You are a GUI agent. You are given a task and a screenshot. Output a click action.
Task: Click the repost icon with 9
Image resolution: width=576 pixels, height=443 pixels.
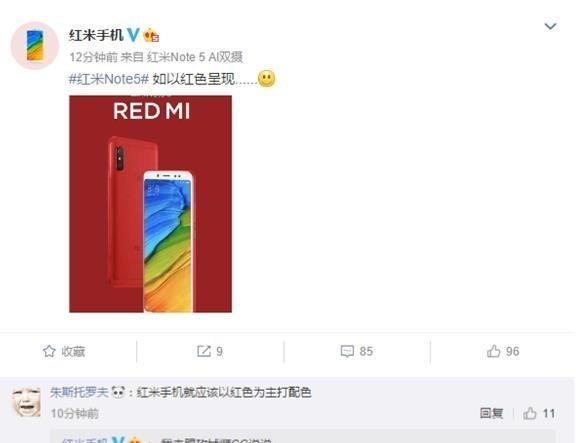(210, 352)
